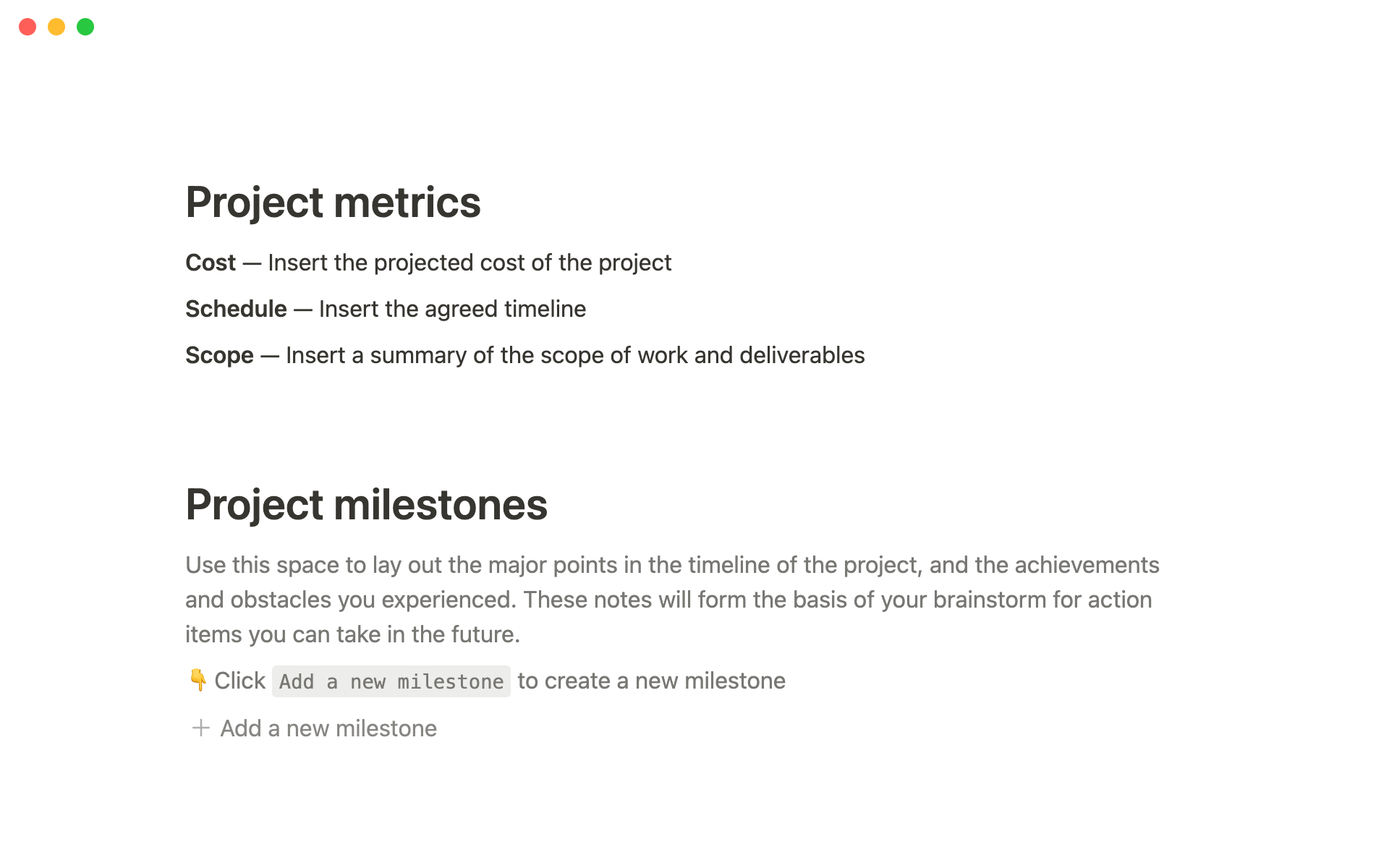
Task: Click the line "items you can take in the future."
Action: point(352,634)
